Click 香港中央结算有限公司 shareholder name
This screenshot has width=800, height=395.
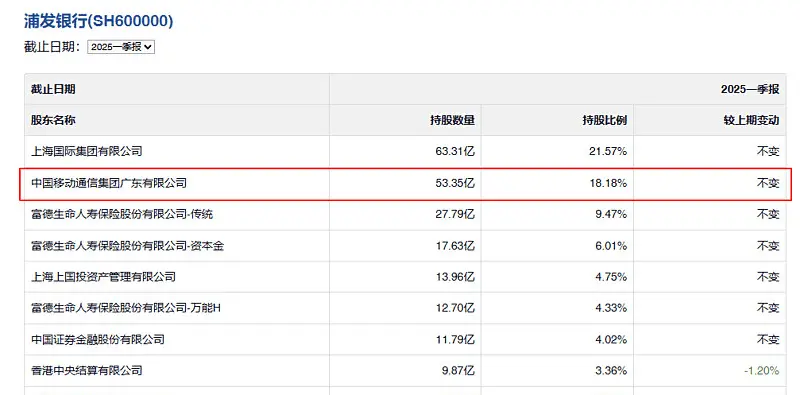coord(86,371)
